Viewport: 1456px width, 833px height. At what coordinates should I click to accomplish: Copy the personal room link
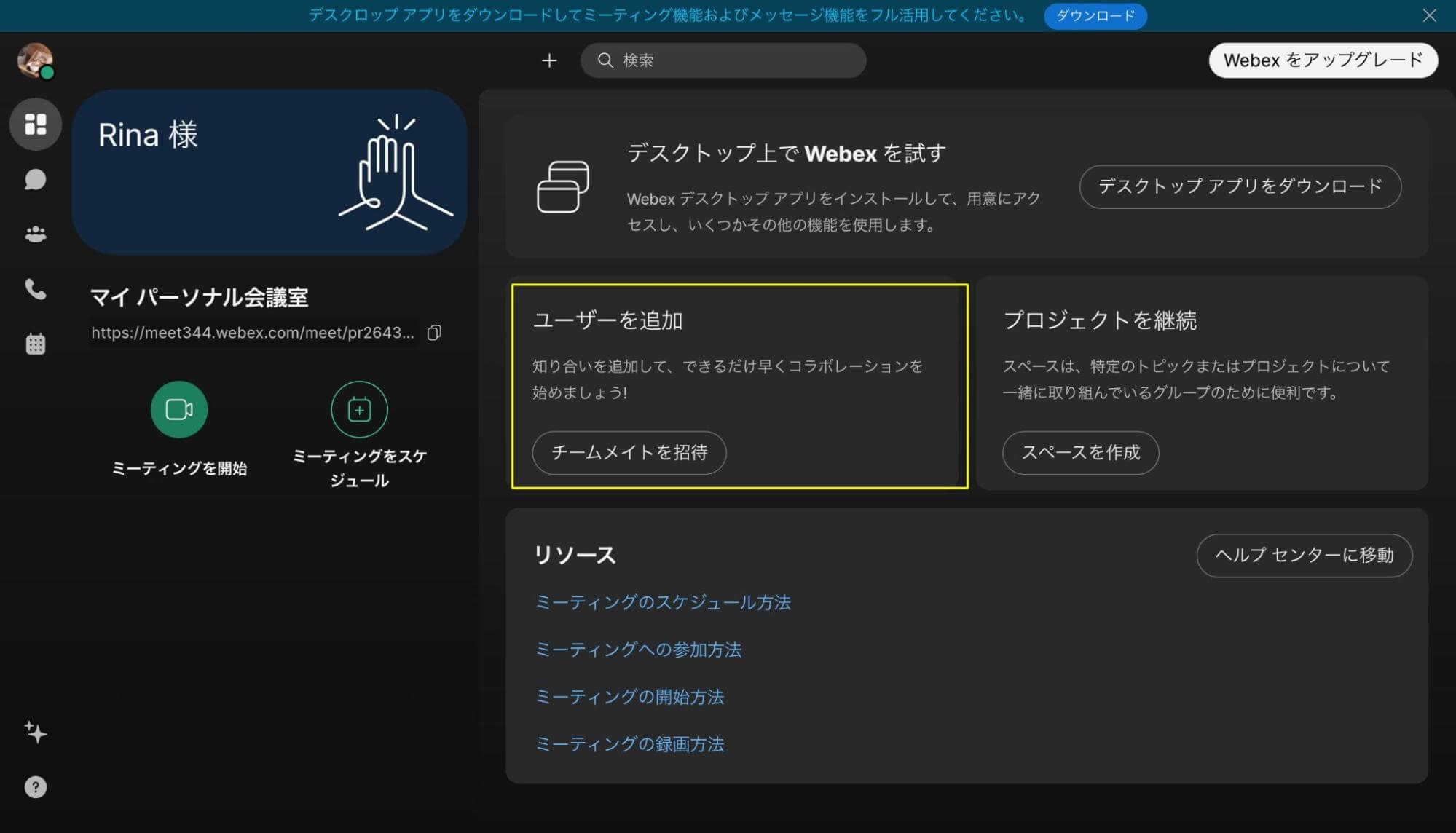434,333
